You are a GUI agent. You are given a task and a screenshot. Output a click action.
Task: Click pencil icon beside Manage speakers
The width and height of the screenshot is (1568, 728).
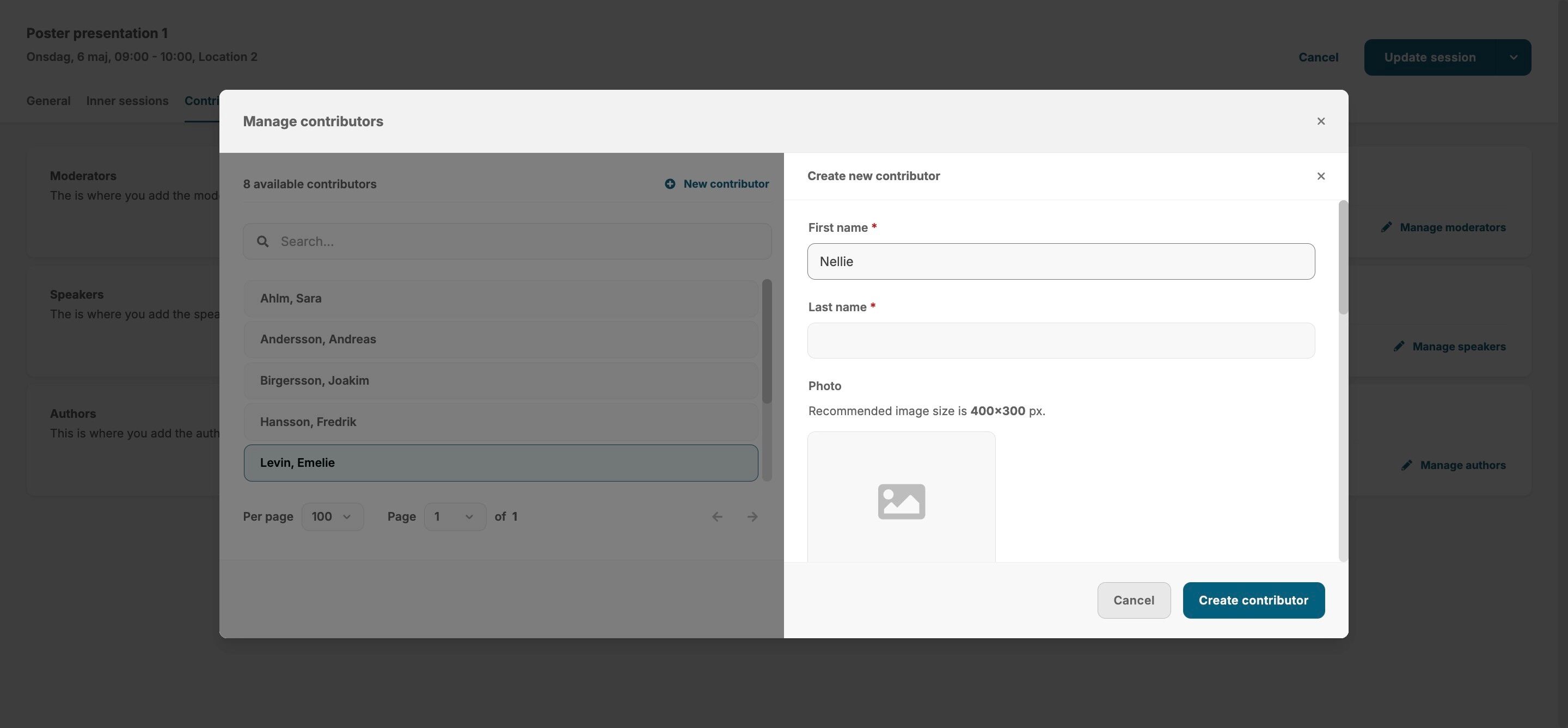(1399, 346)
